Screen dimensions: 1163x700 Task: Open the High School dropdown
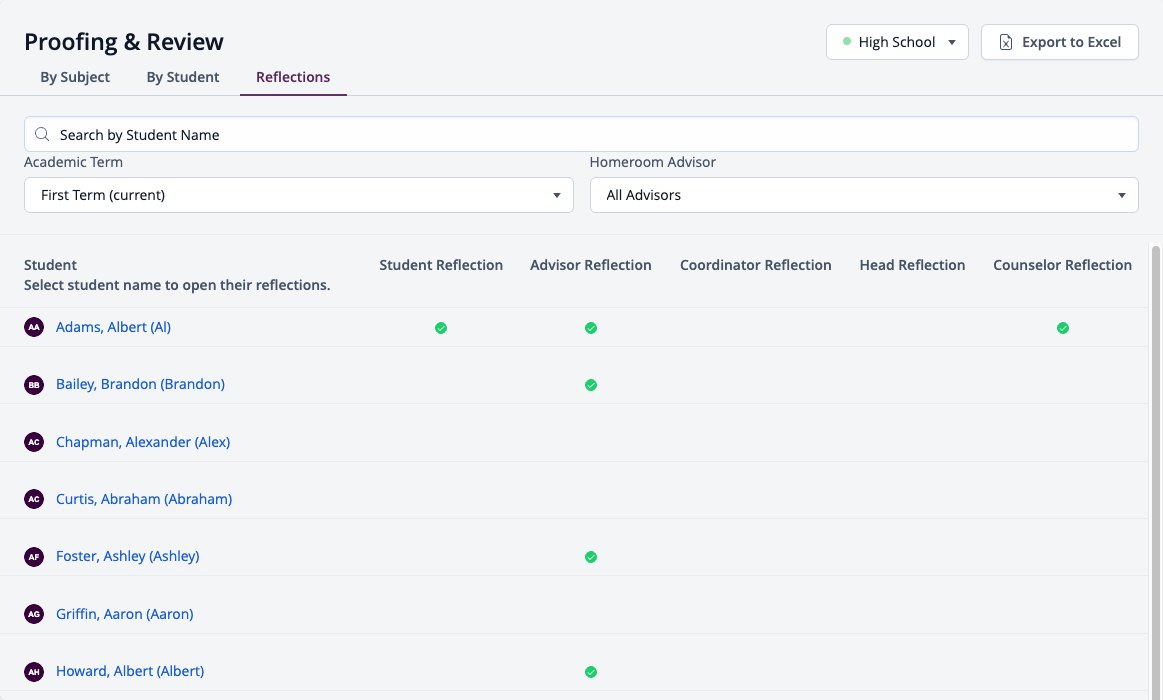(x=897, y=42)
